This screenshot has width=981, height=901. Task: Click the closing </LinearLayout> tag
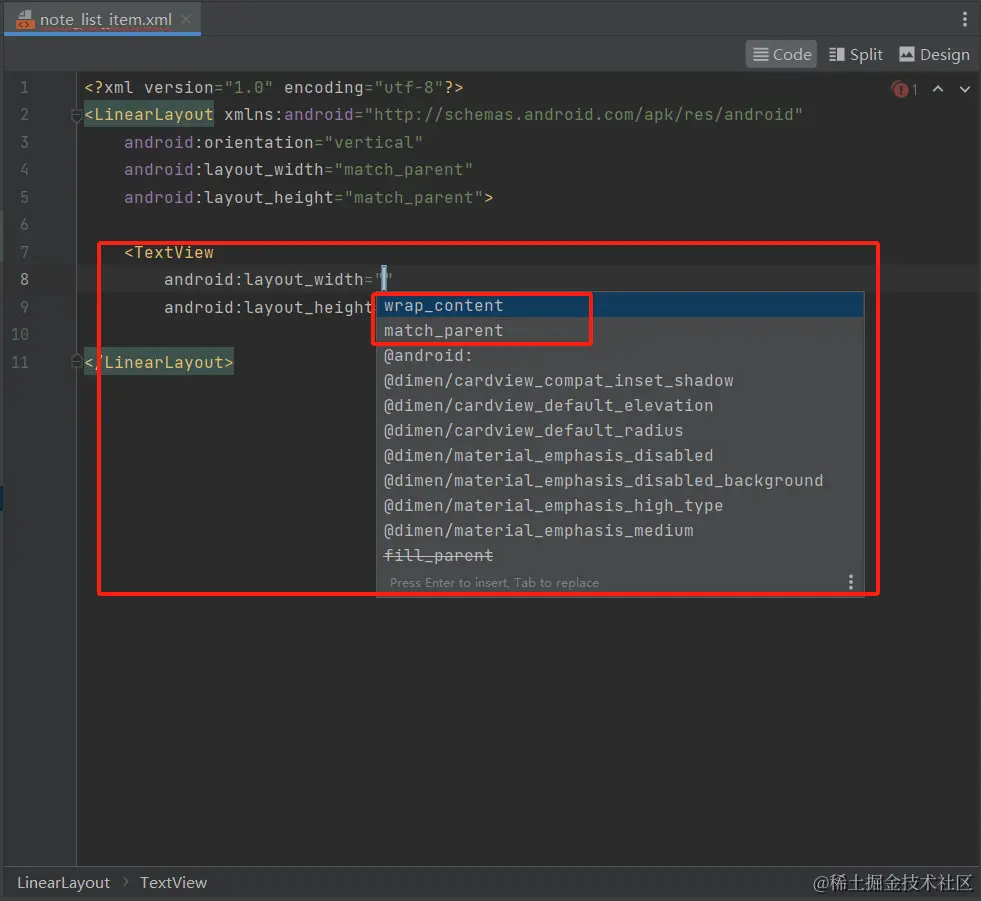(x=159, y=362)
